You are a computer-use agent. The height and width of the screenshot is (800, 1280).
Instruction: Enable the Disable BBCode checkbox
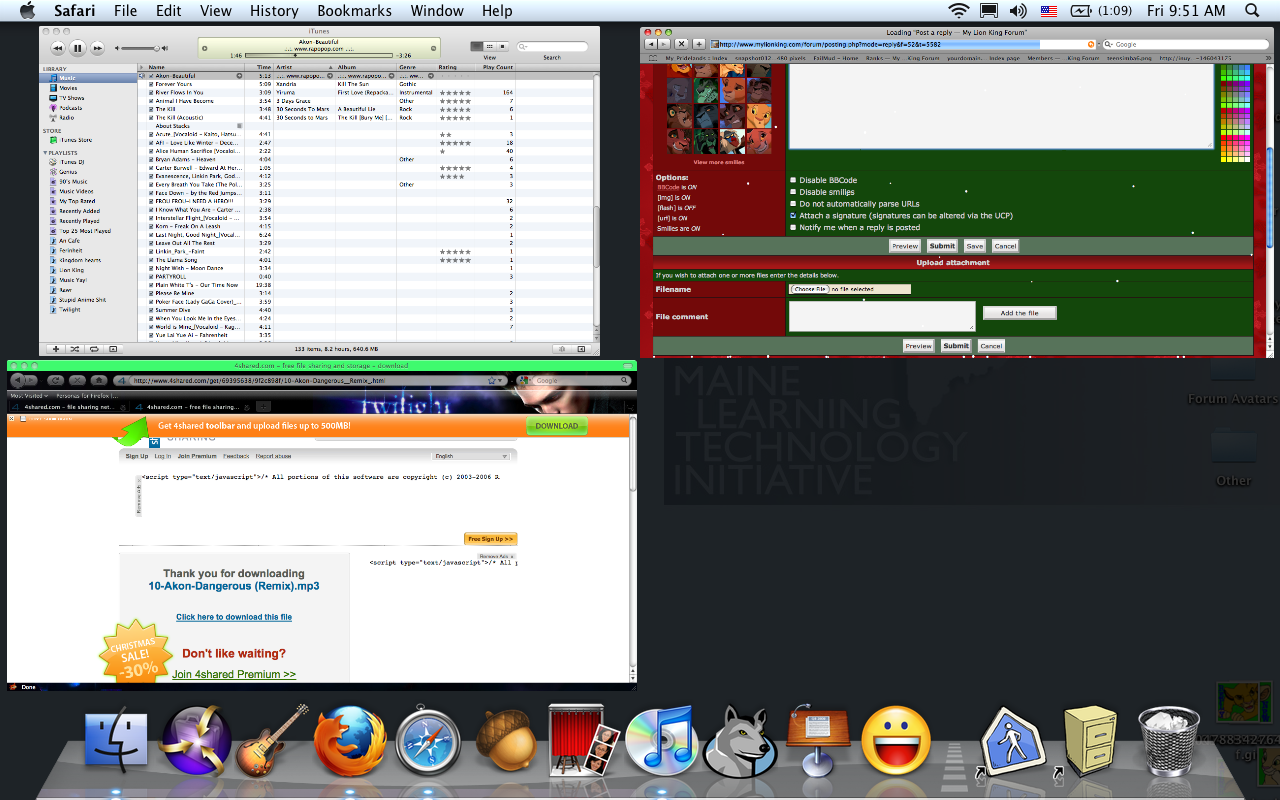pos(794,181)
